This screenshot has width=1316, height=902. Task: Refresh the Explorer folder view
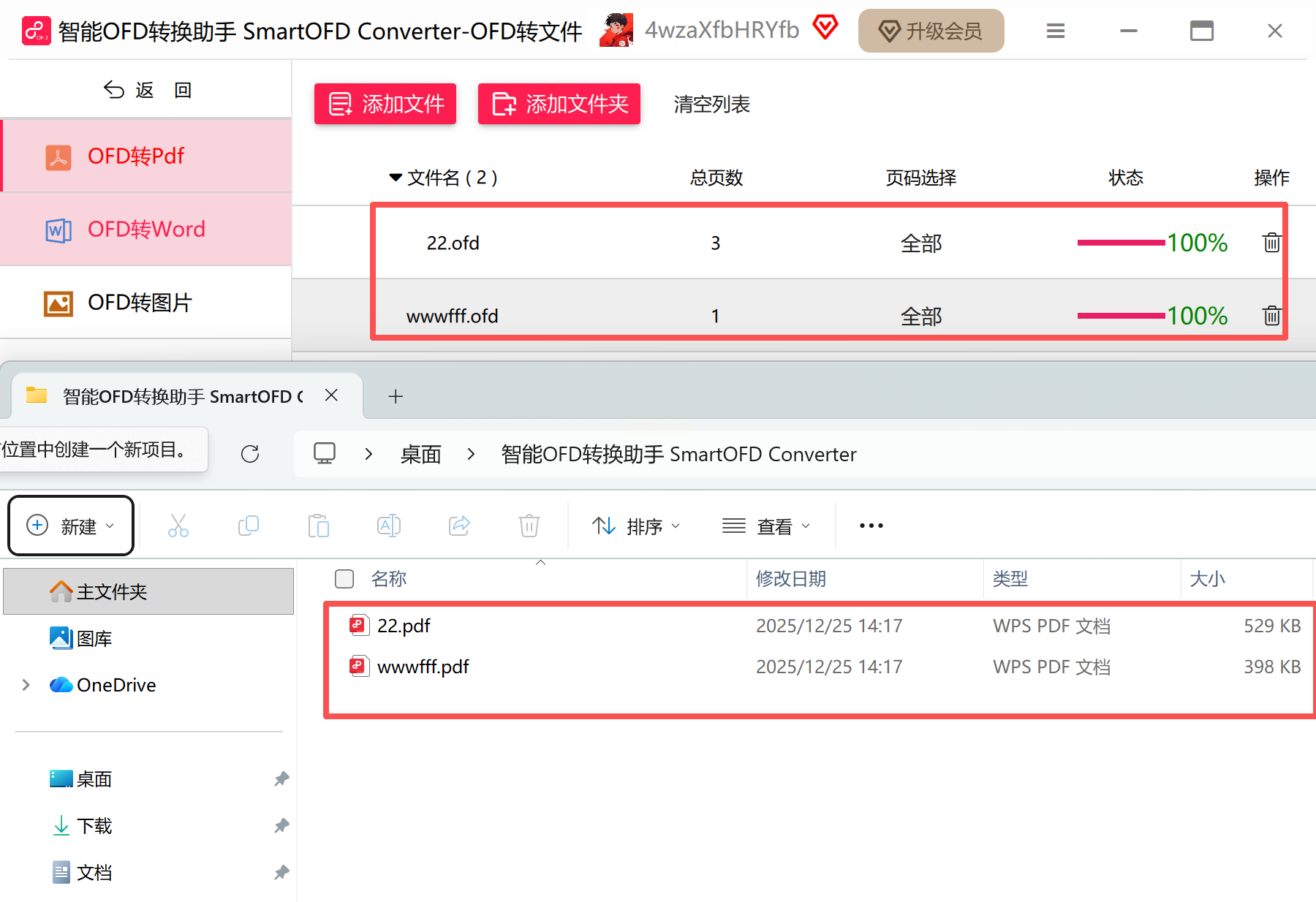(250, 454)
